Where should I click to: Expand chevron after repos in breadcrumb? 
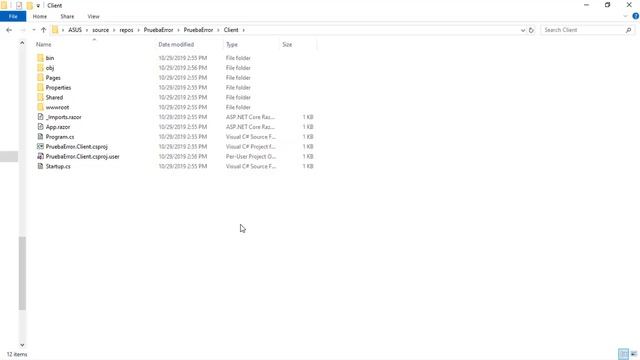point(138,30)
